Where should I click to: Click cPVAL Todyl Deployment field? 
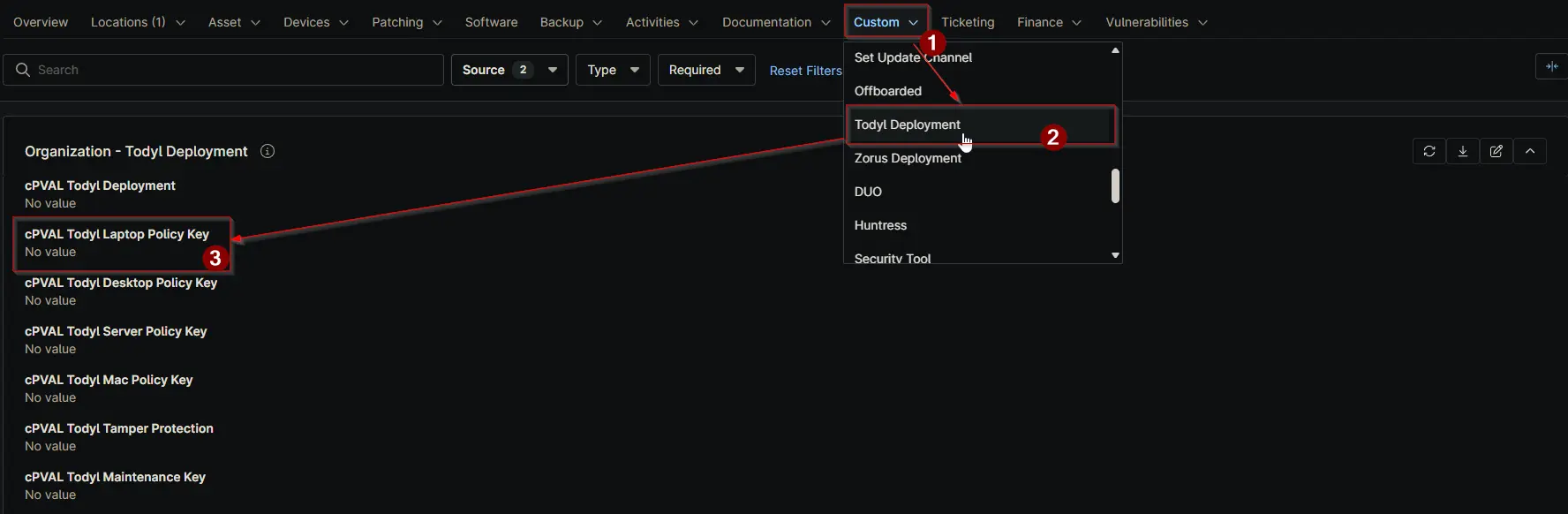(100, 194)
